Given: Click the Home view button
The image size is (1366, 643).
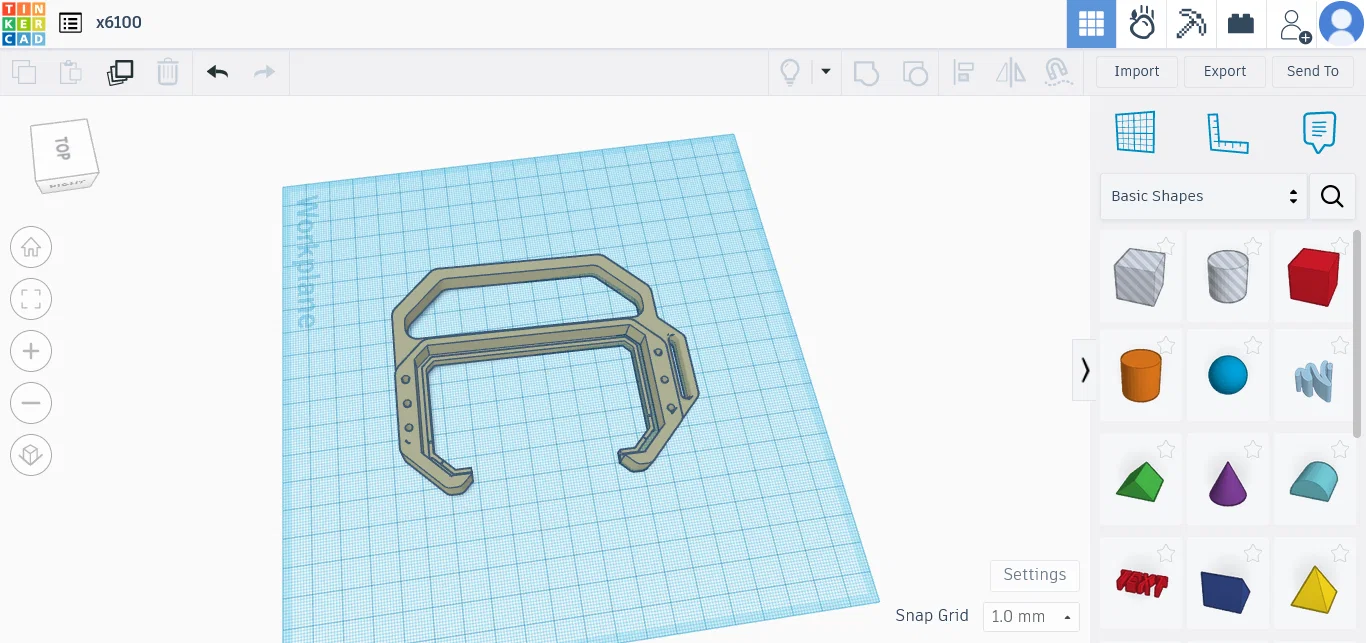Looking at the screenshot, I should pyautogui.click(x=31, y=247).
